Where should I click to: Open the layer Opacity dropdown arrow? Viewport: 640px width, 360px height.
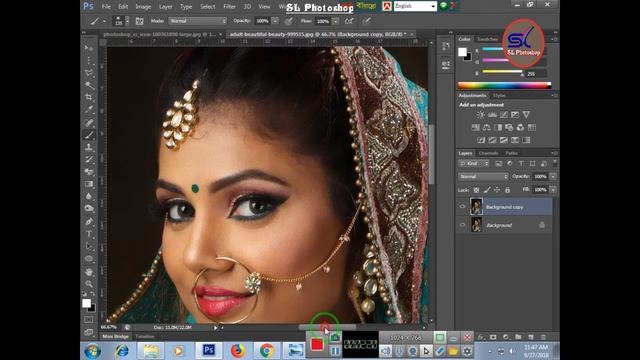tap(553, 176)
